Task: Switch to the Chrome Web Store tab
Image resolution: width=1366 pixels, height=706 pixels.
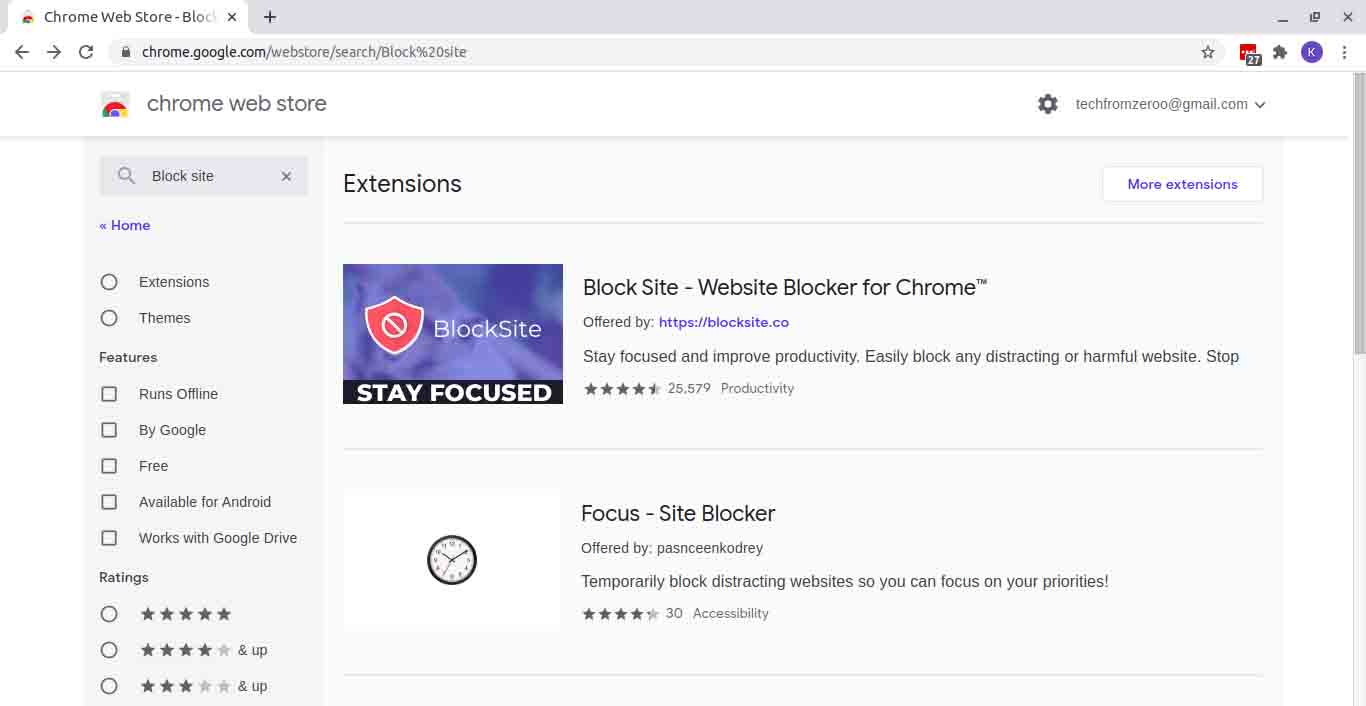Action: tap(127, 17)
